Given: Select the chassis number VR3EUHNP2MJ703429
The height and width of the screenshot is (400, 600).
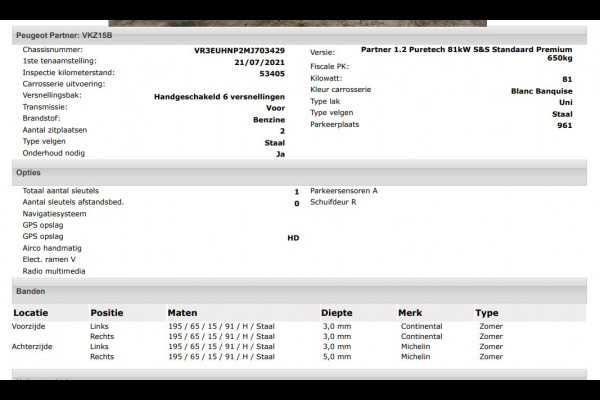Looking at the screenshot, I should (239, 50).
